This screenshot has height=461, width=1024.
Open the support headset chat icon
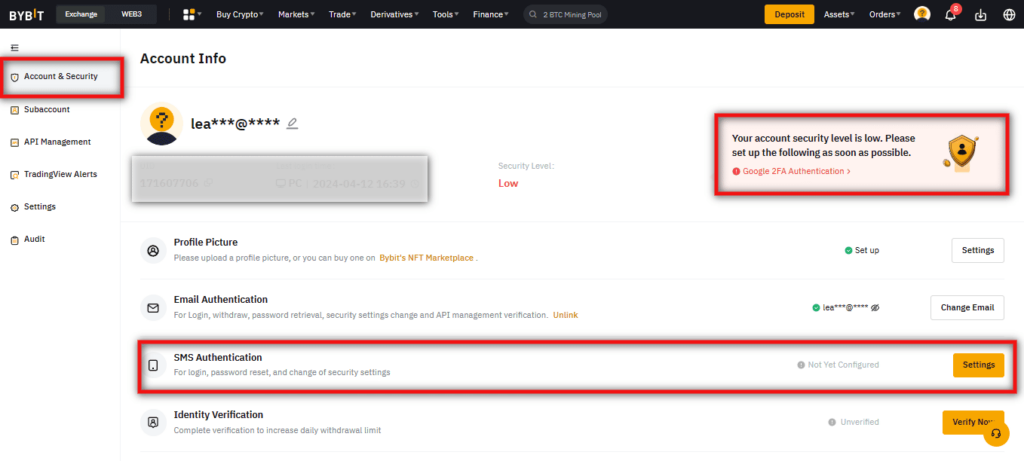[x=997, y=434]
